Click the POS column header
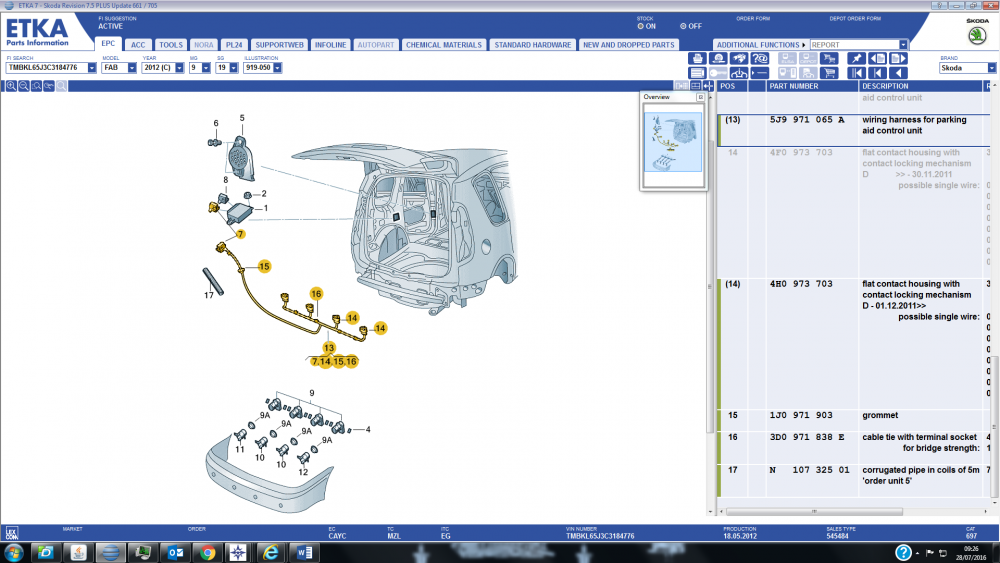 tap(732, 86)
